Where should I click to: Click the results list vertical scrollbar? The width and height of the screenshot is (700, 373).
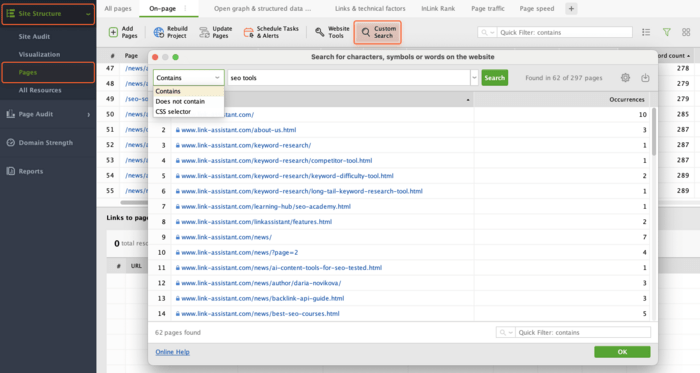(654, 132)
